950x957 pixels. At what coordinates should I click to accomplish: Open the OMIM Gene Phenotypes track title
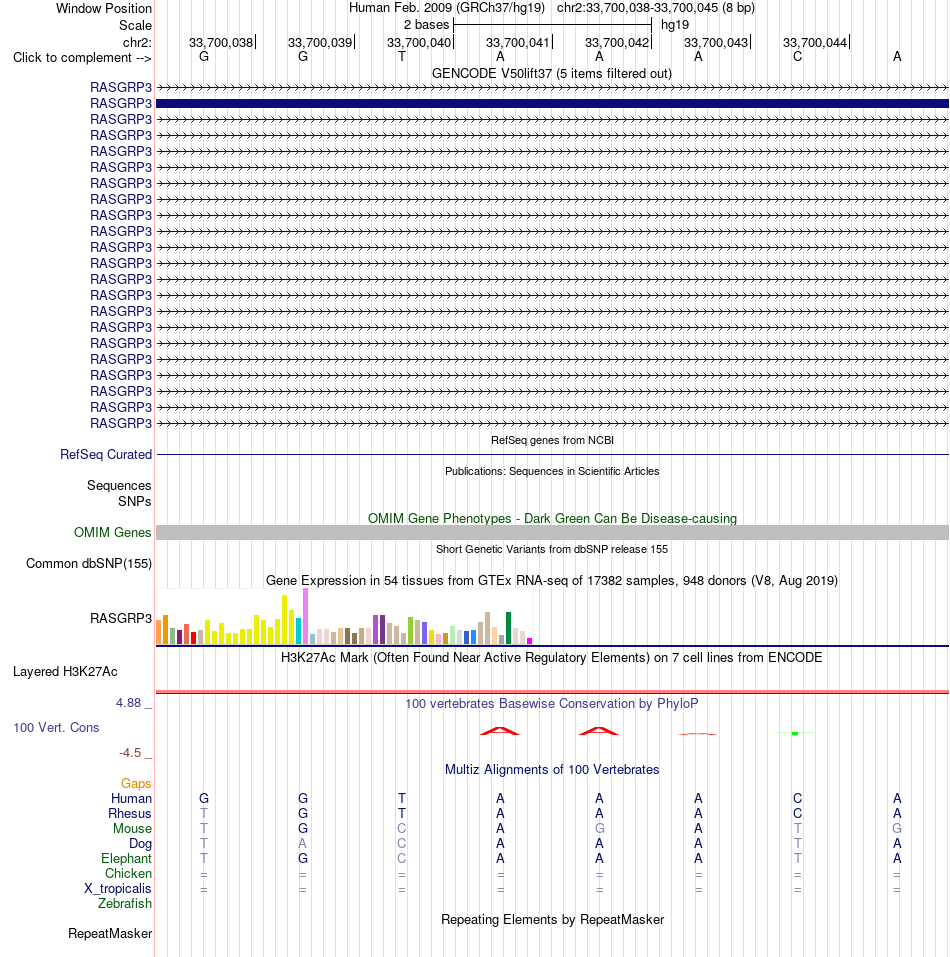click(552, 518)
